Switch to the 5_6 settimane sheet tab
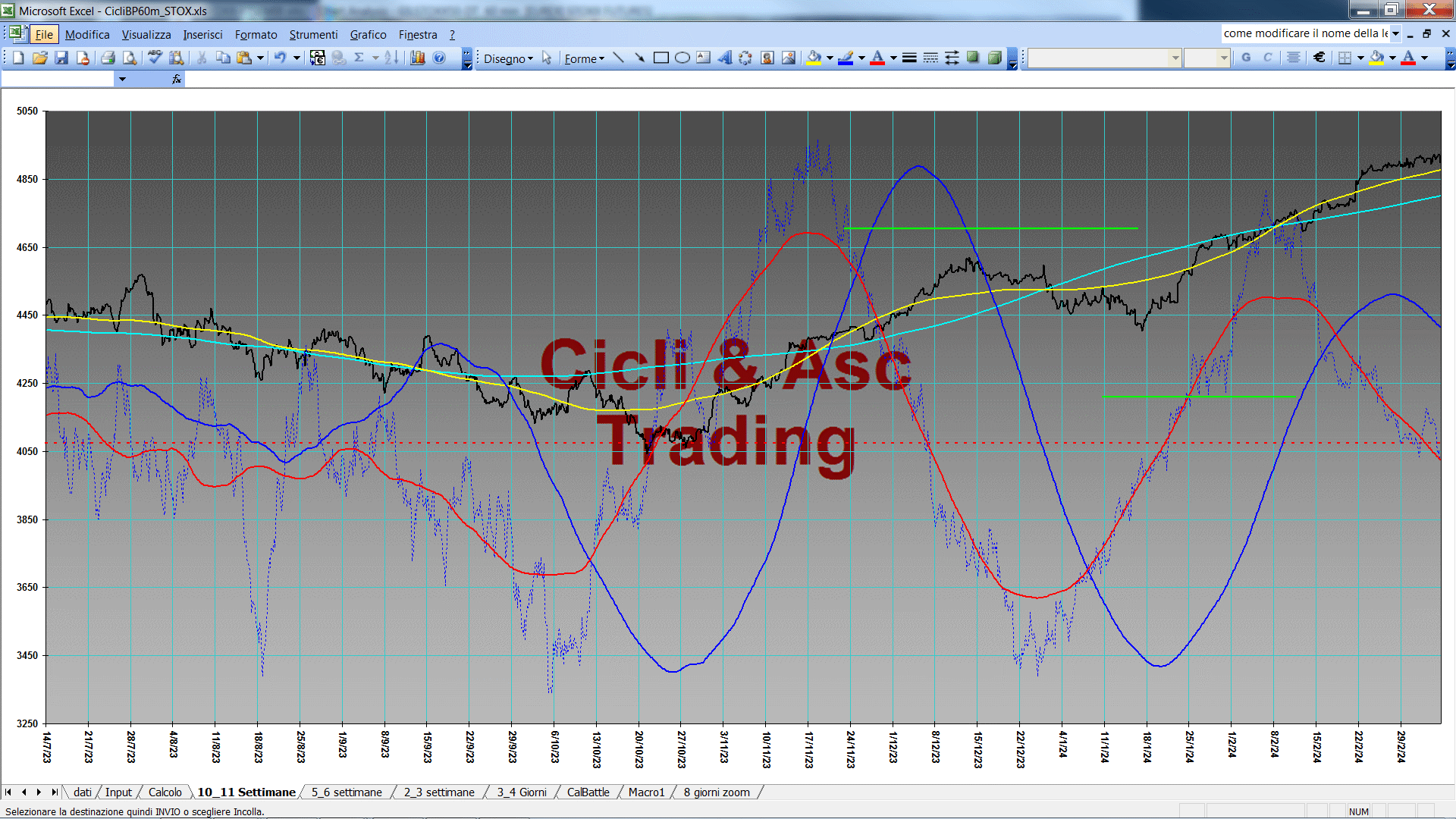1456x819 pixels. click(x=347, y=792)
